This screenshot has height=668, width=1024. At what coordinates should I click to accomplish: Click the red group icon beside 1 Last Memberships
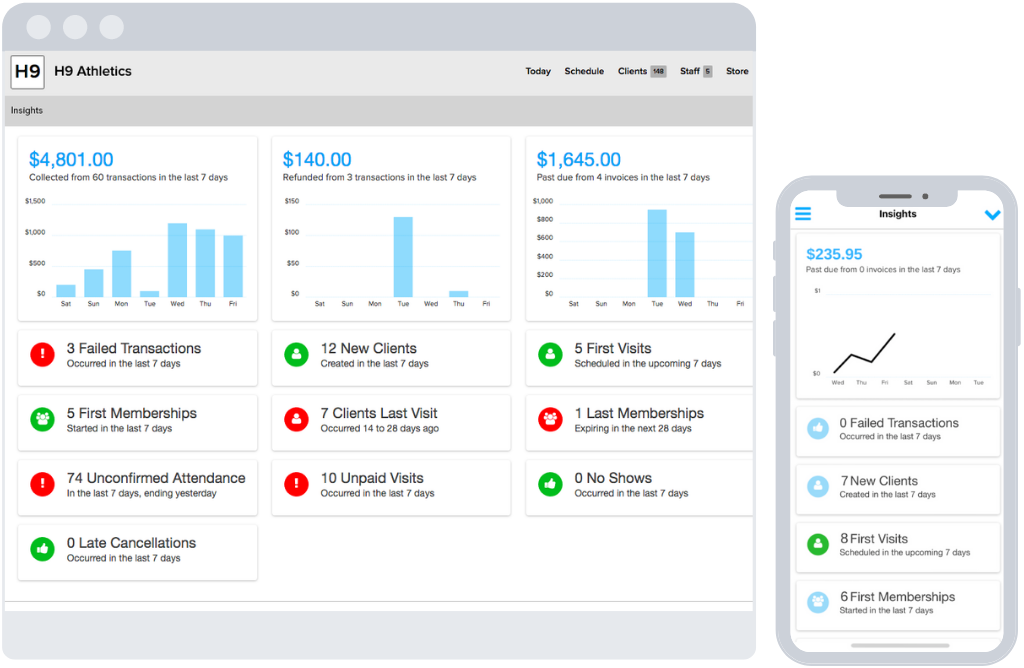pyautogui.click(x=551, y=419)
